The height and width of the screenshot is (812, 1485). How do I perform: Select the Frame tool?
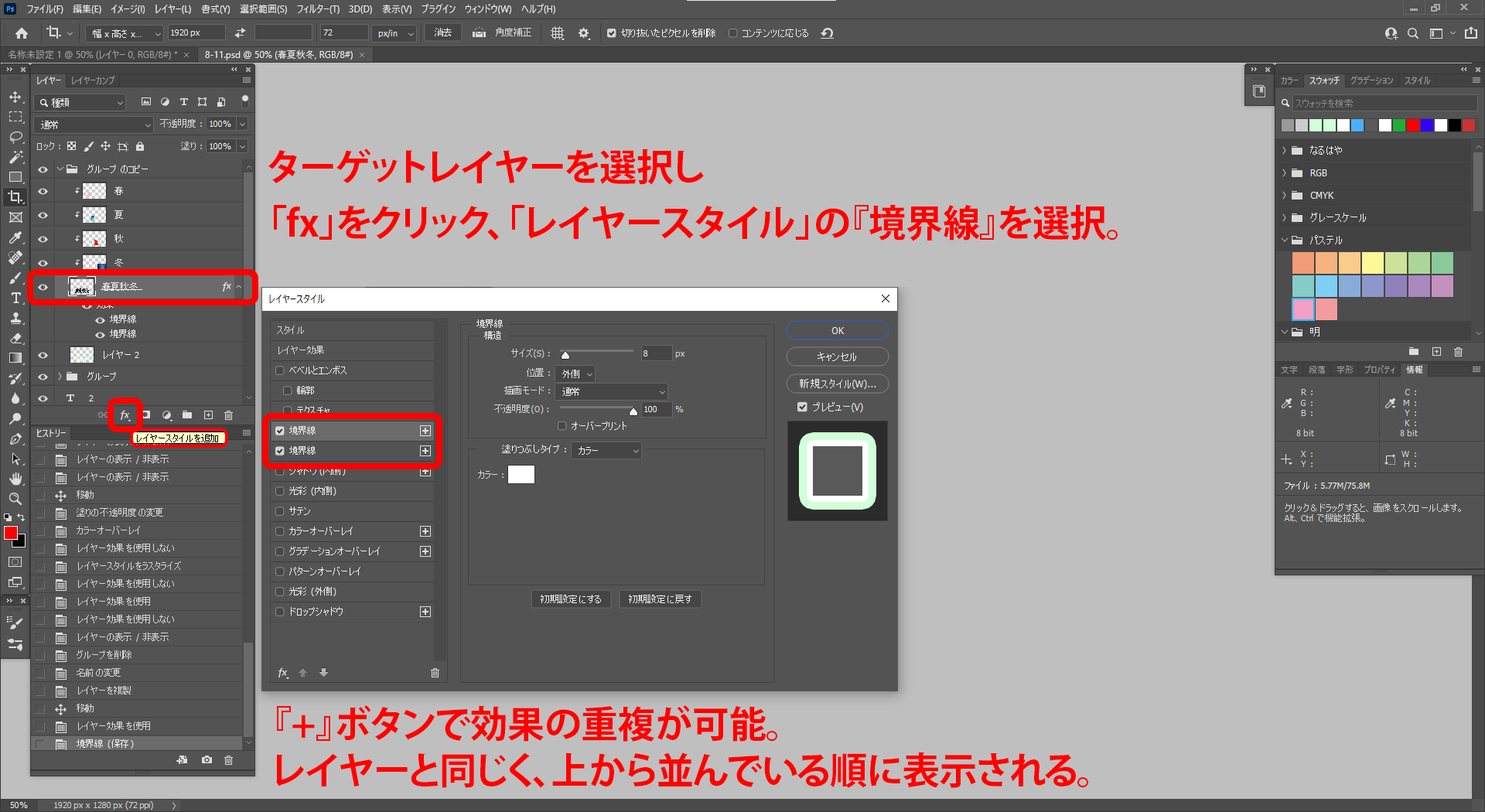[15, 217]
